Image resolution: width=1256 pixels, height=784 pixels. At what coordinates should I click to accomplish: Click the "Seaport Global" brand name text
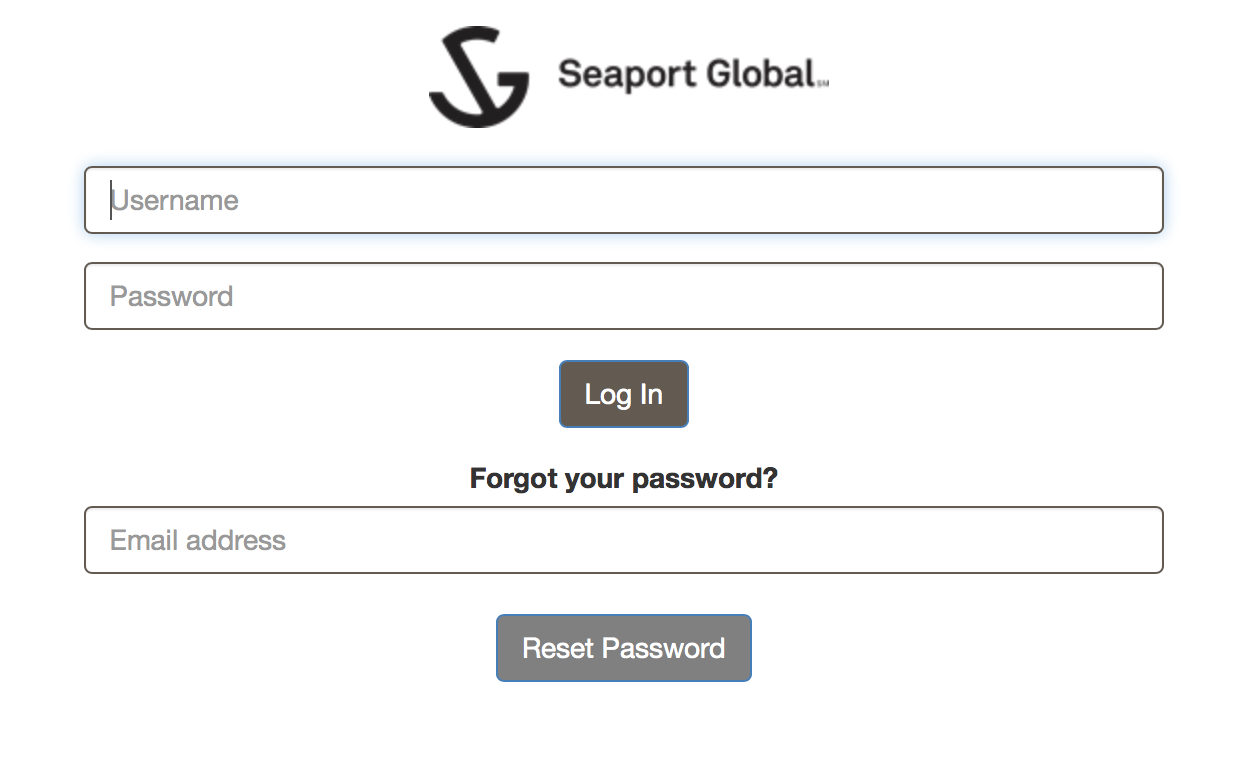(687, 74)
